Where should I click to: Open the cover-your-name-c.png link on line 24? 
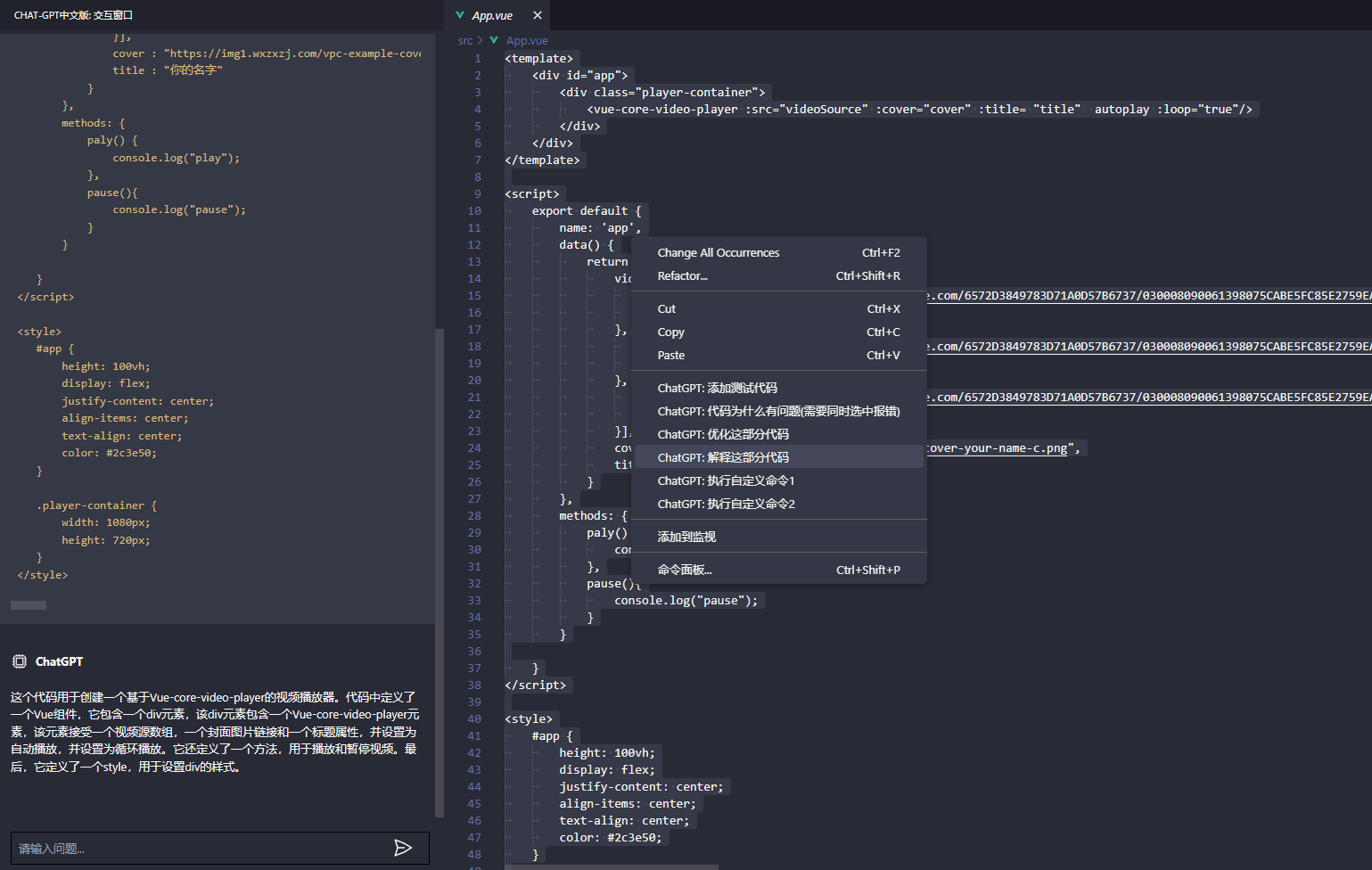point(998,447)
